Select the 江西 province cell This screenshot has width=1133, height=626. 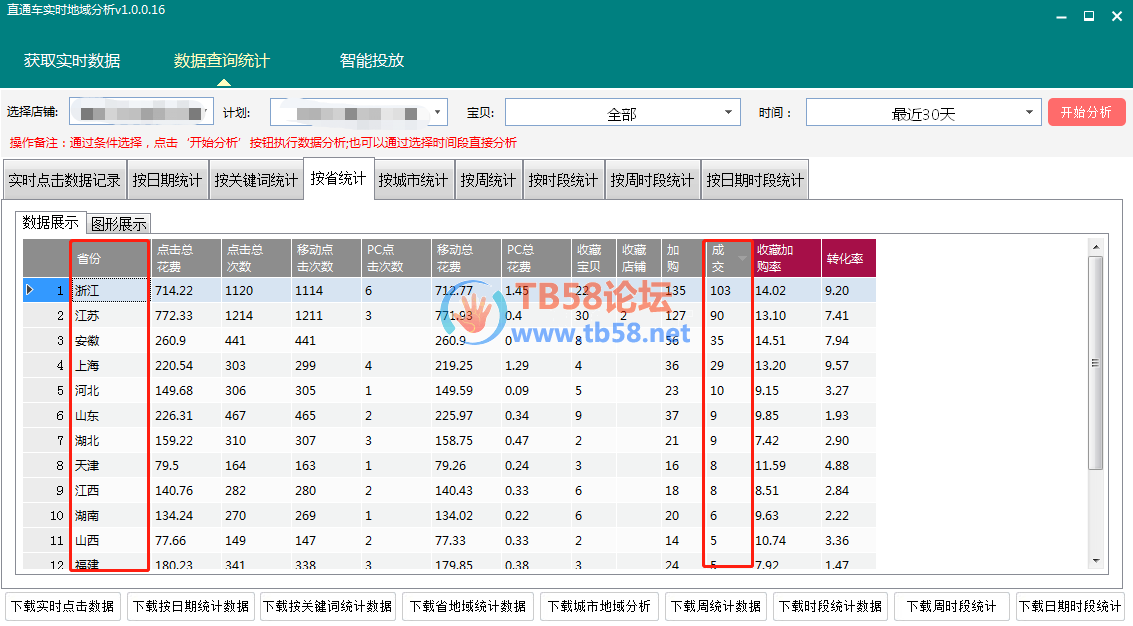tap(110, 490)
